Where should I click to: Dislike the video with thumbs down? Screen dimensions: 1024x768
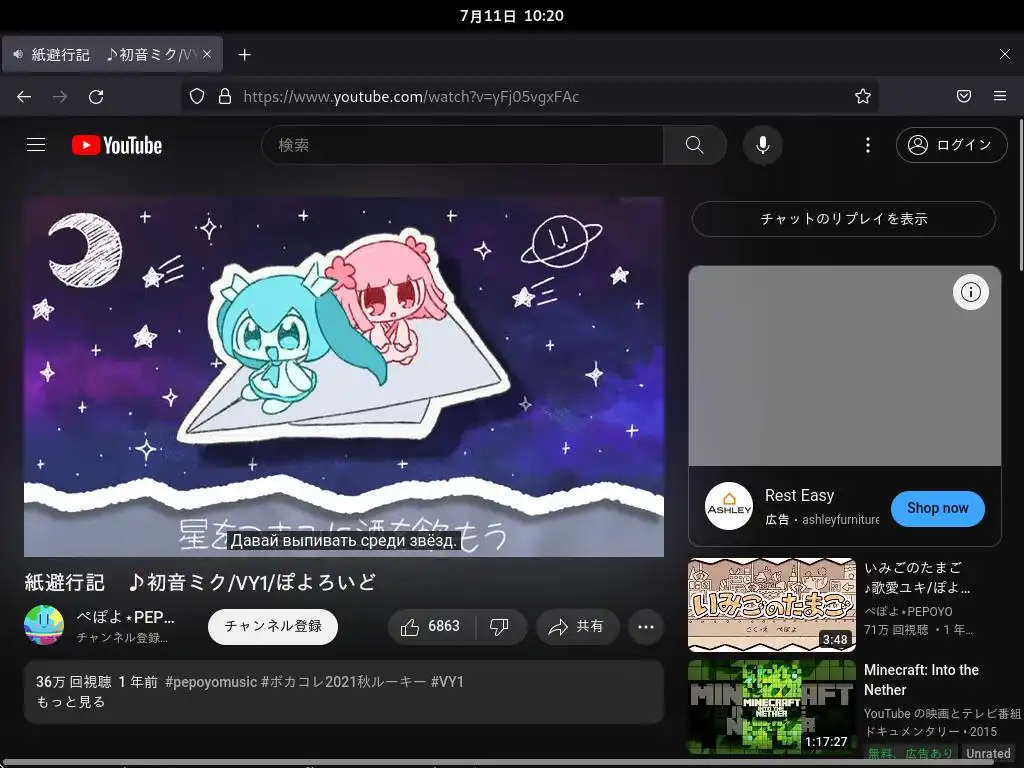[x=500, y=627]
